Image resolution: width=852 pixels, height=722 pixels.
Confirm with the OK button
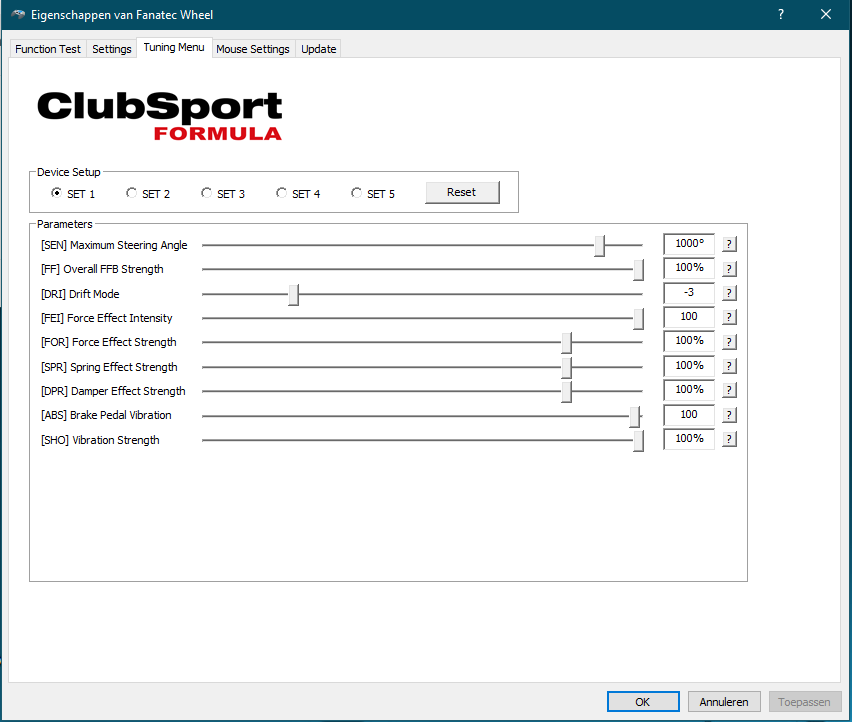tap(643, 701)
